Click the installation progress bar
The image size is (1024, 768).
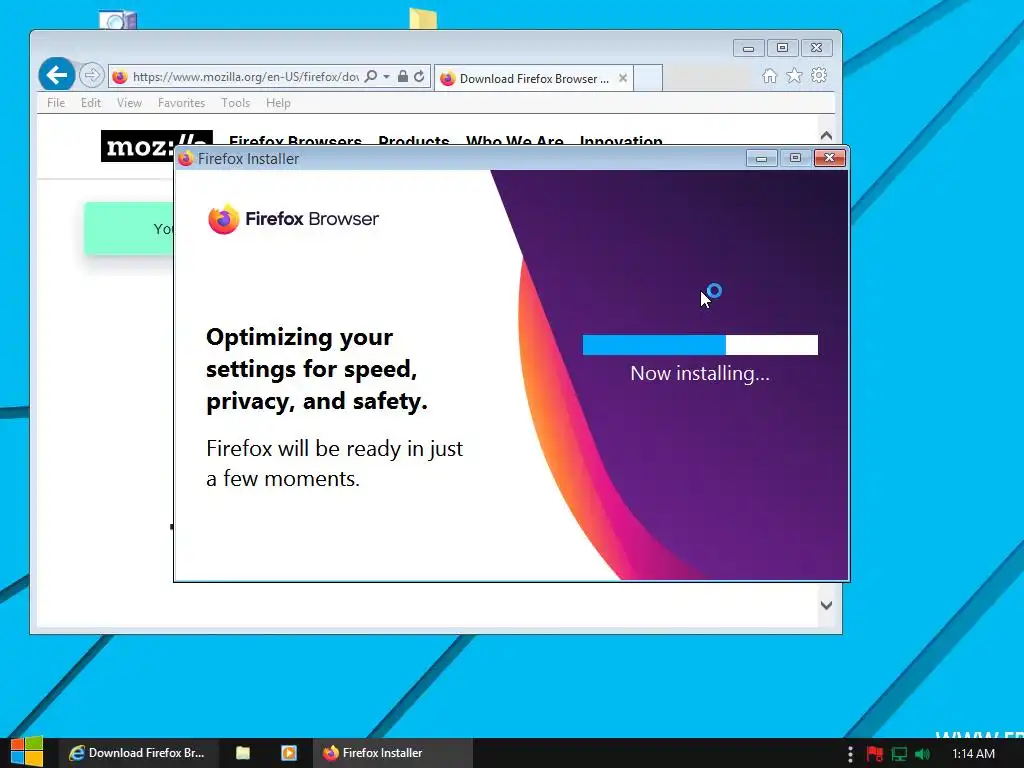(x=700, y=345)
